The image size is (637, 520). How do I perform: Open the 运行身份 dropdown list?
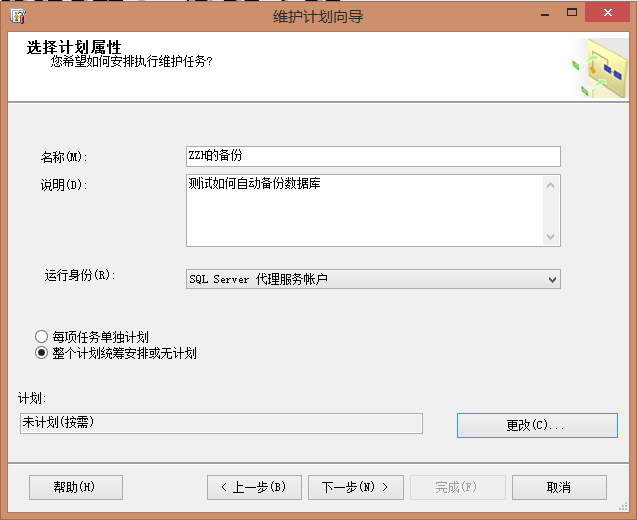(373, 279)
